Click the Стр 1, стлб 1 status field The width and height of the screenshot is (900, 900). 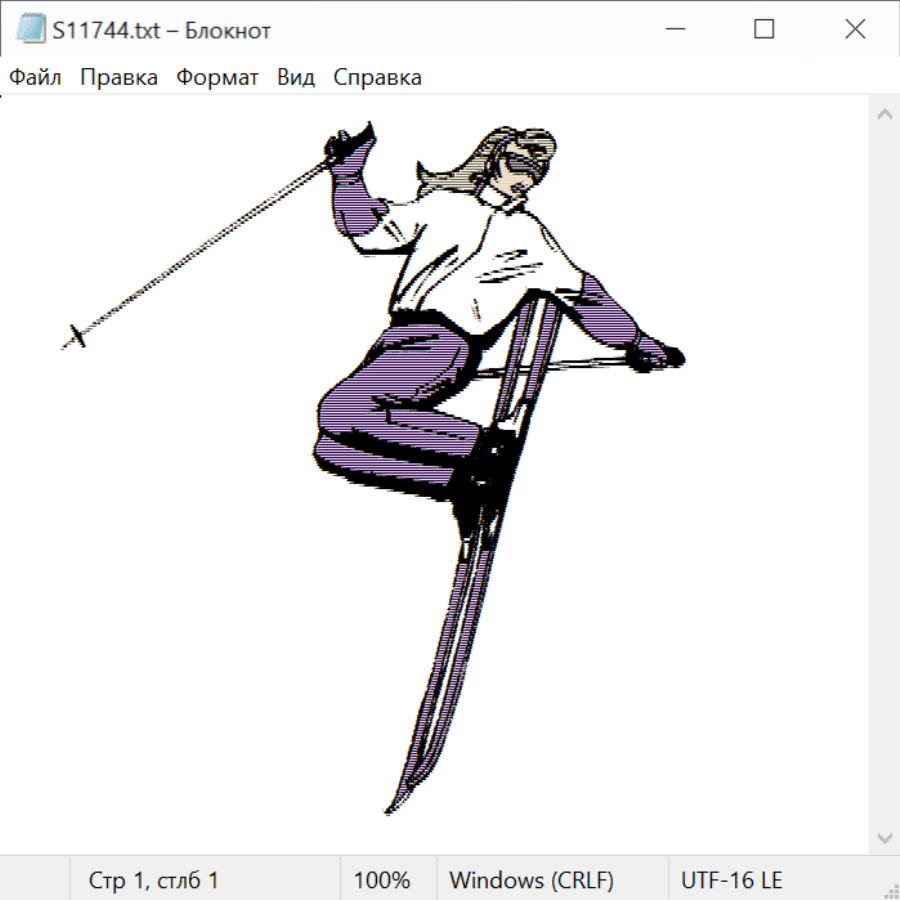tap(154, 881)
